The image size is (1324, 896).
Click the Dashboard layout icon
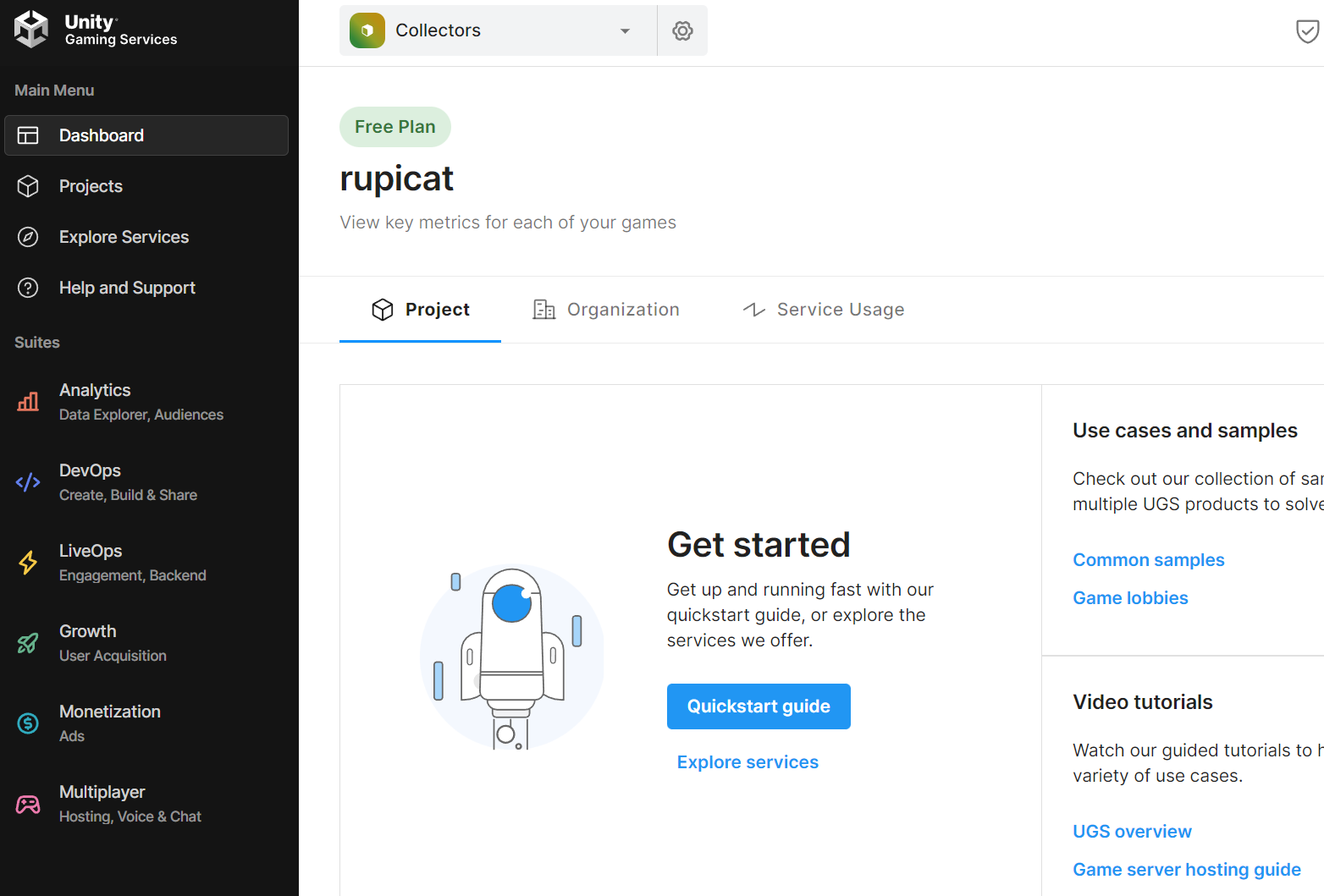pyautogui.click(x=28, y=135)
